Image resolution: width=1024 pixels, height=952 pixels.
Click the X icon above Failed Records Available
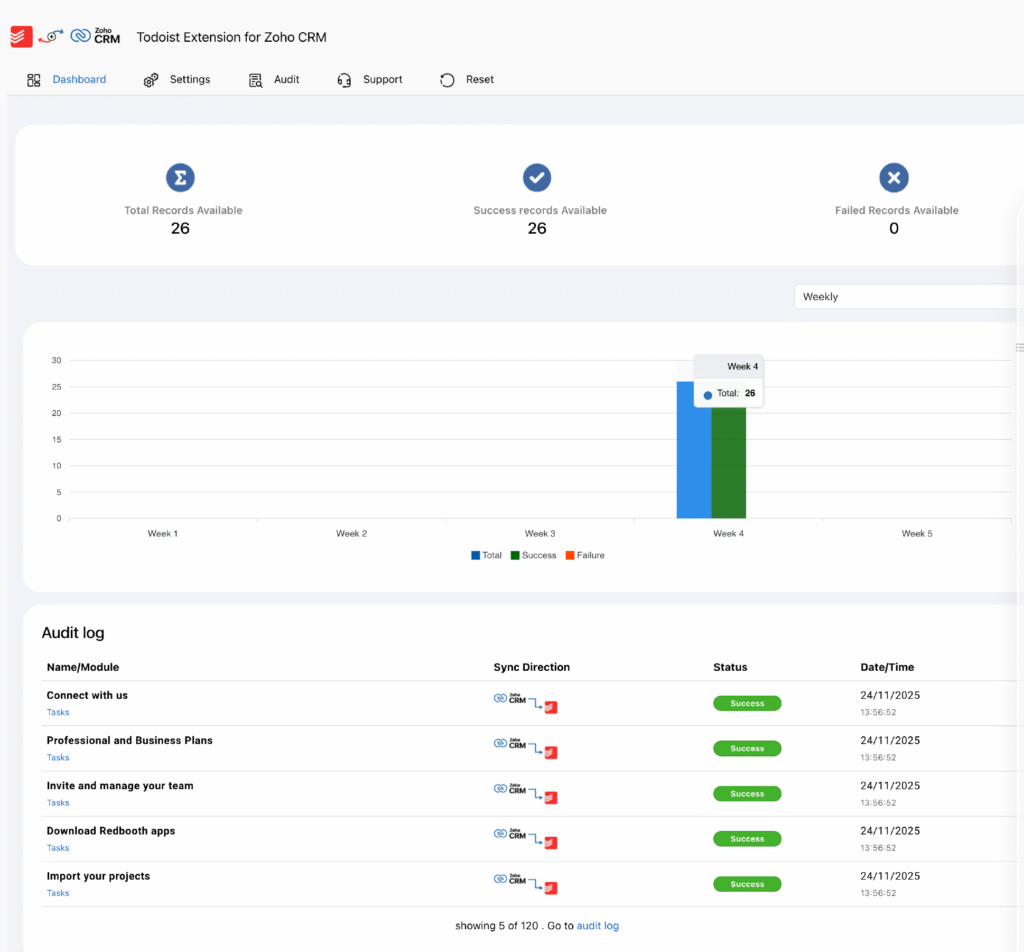point(893,177)
